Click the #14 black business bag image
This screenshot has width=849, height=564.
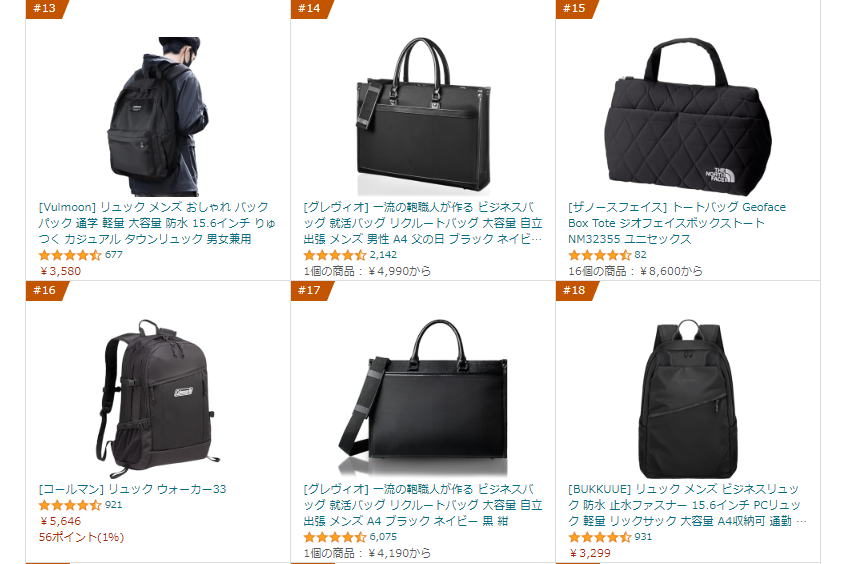click(423, 116)
